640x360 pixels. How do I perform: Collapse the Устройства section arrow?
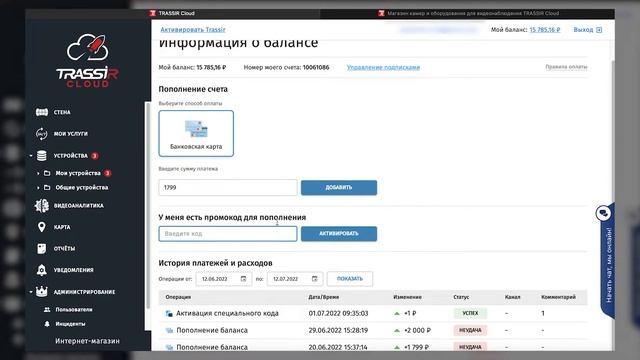pos(31,156)
